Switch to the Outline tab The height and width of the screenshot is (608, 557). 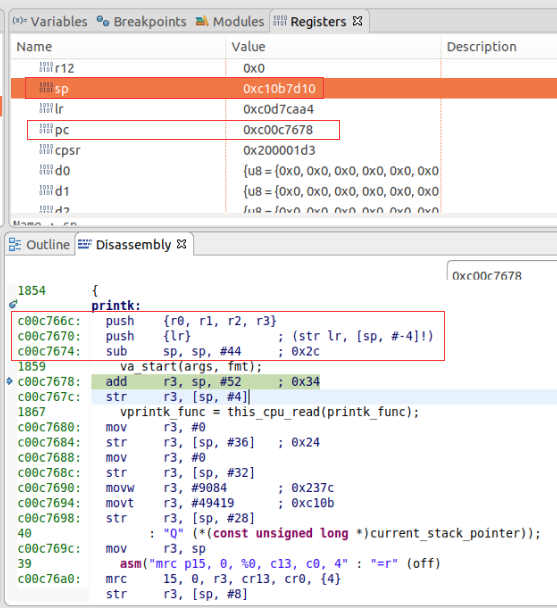(x=39, y=245)
